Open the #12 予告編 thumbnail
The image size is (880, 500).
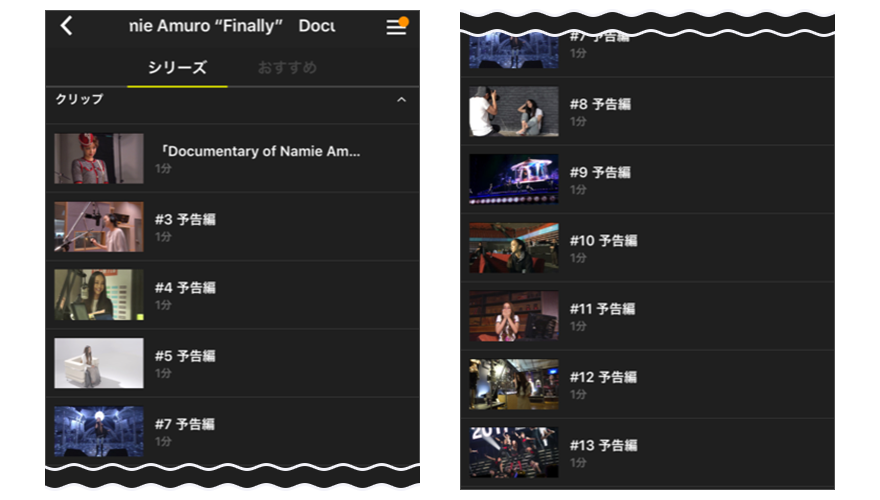[514, 384]
